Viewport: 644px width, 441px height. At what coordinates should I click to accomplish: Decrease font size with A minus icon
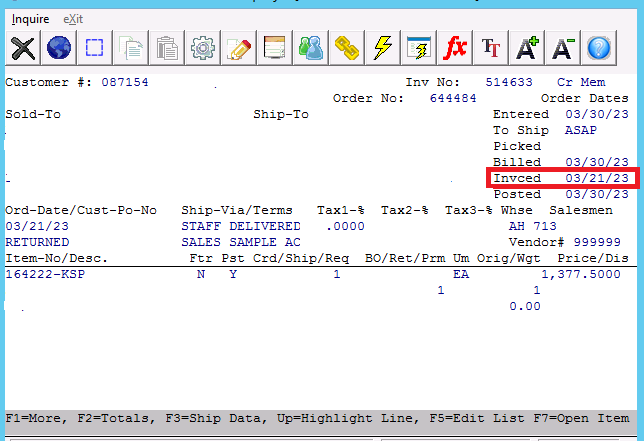pyautogui.click(x=563, y=48)
